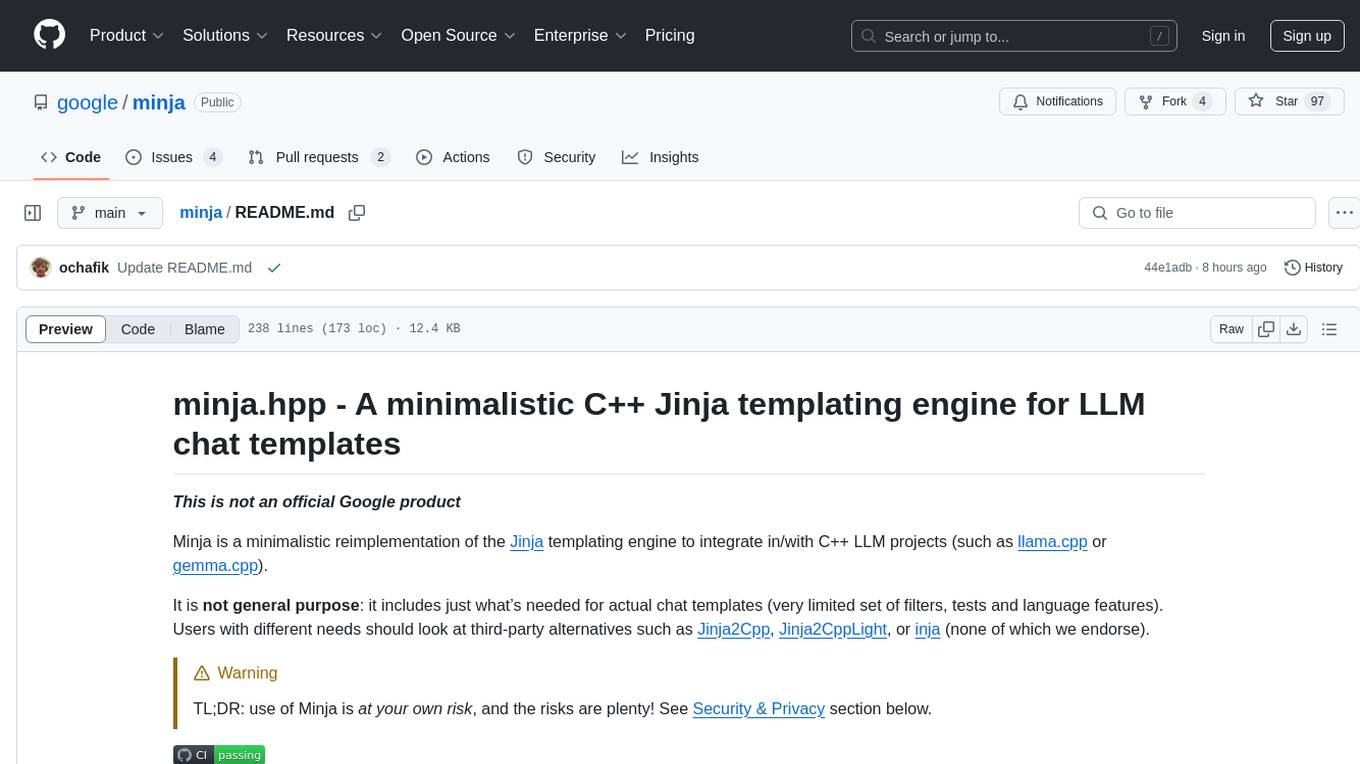The image size is (1360, 764).
Task: Open the Security tab
Action: click(x=556, y=157)
